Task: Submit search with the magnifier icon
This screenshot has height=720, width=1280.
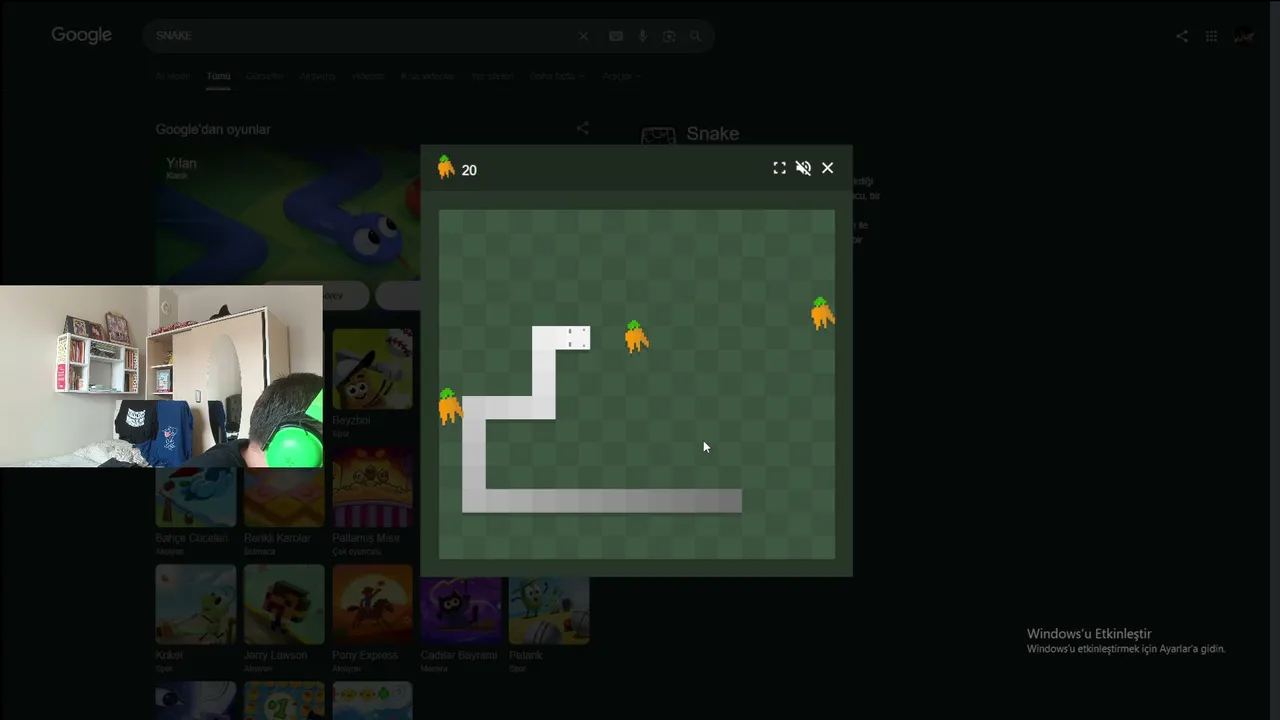Action: click(x=696, y=36)
